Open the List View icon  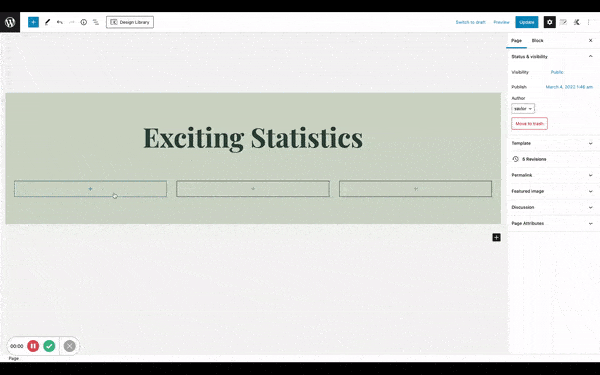[x=96, y=22]
